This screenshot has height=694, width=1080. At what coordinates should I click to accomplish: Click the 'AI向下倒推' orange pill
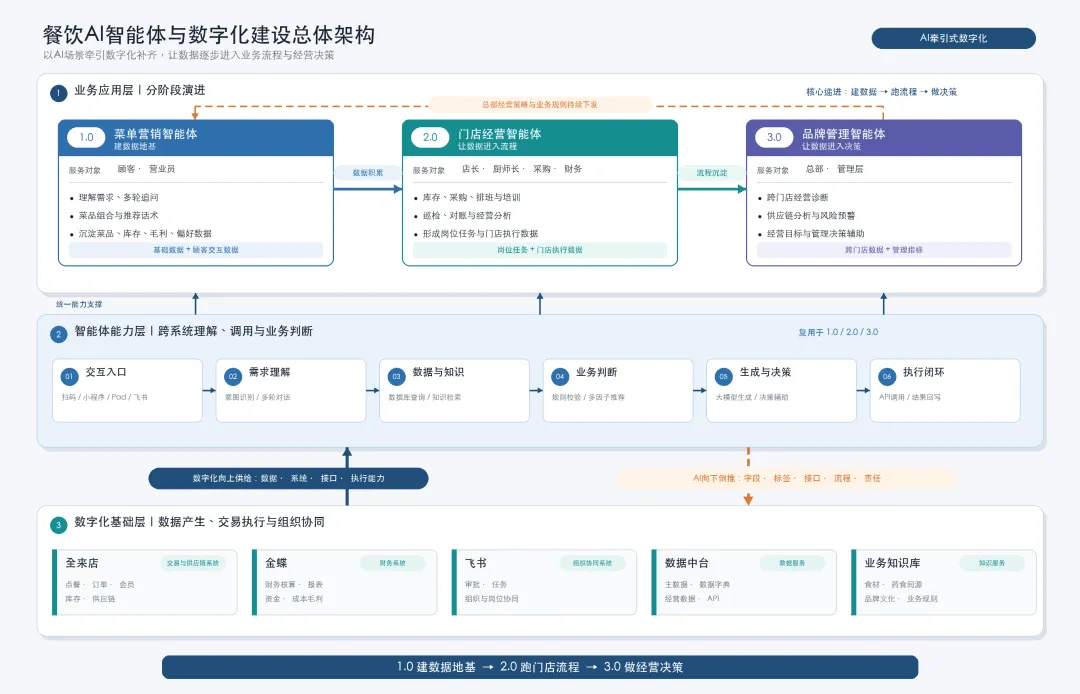coord(787,479)
